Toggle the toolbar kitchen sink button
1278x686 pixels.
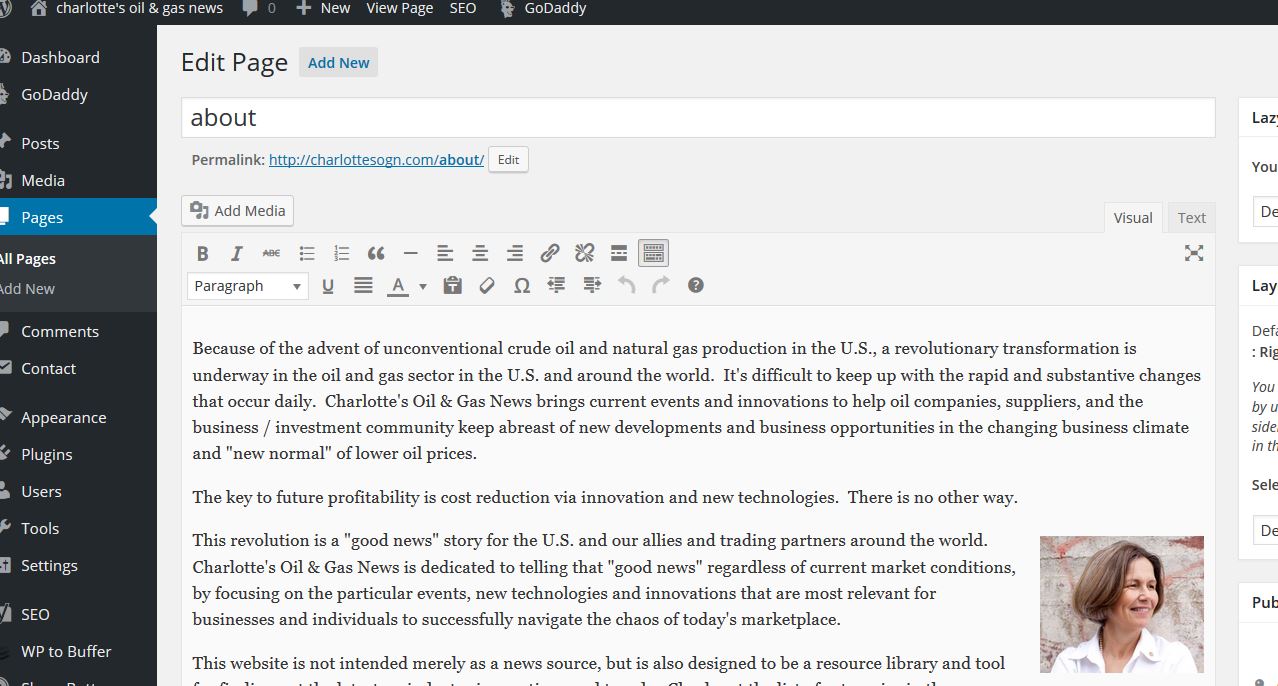pyautogui.click(x=653, y=253)
